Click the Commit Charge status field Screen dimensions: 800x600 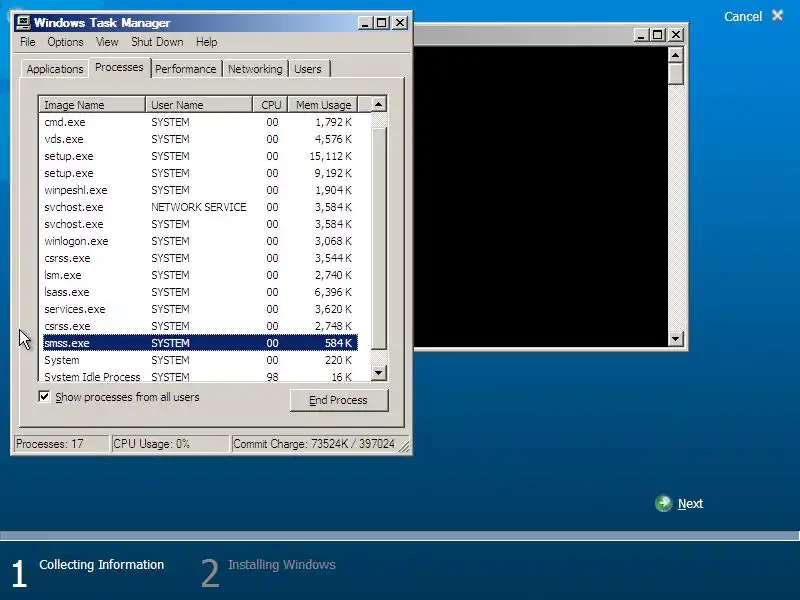click(314, 444)
